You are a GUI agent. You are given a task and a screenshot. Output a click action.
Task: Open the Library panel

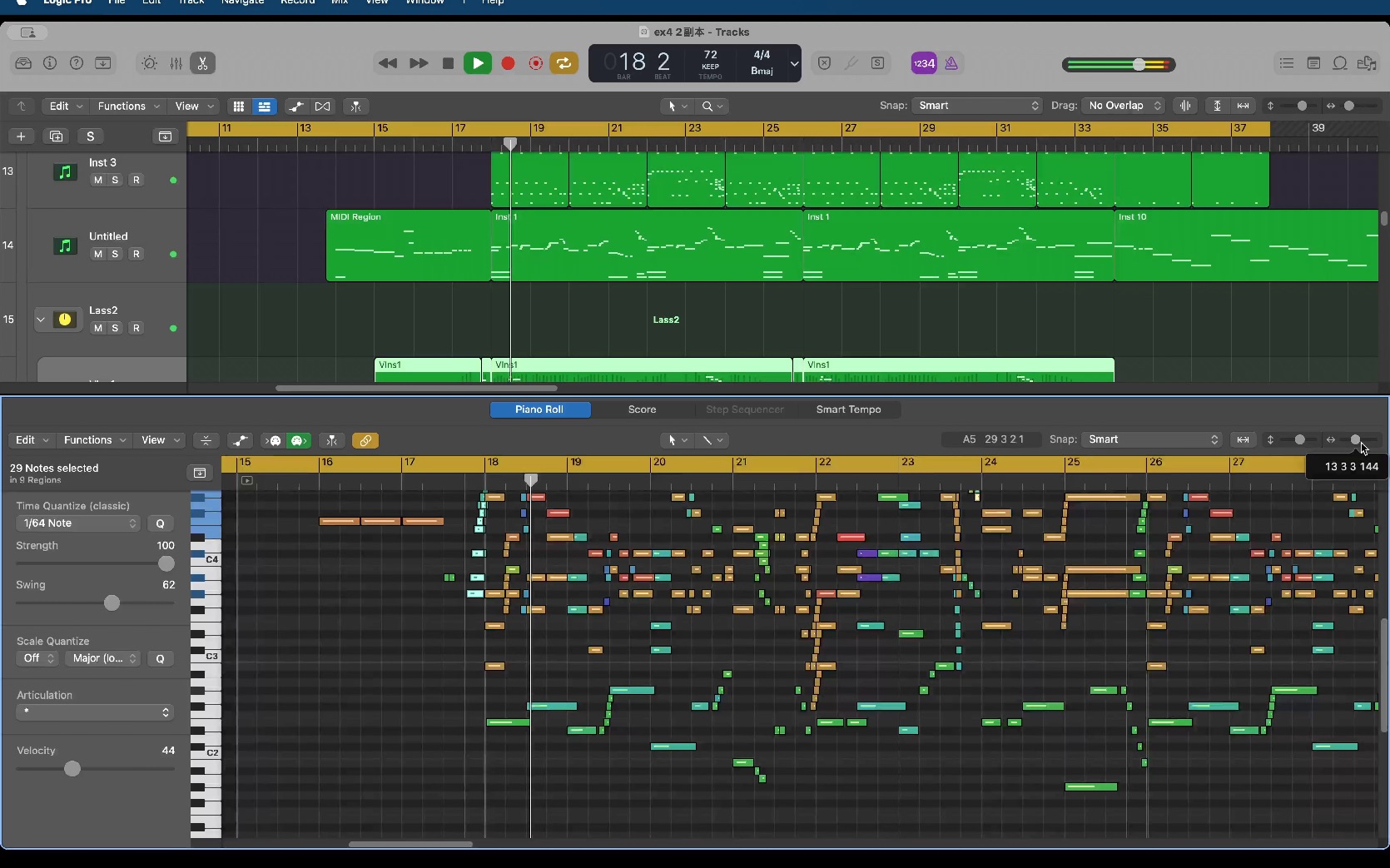click(x=23, y=63)
